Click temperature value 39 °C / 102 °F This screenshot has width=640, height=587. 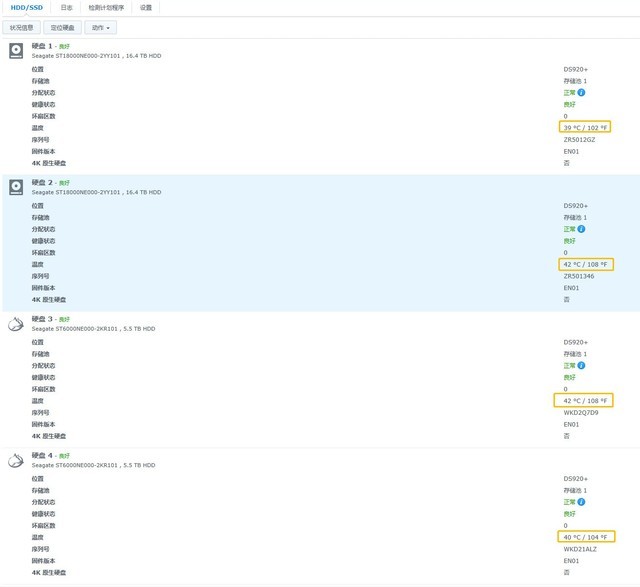click(x=585, y=128)
